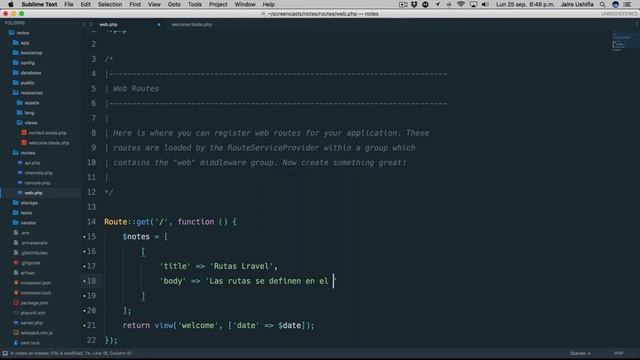
Task: Toggle sidebar icon in status bar
Action: point(5,353)
